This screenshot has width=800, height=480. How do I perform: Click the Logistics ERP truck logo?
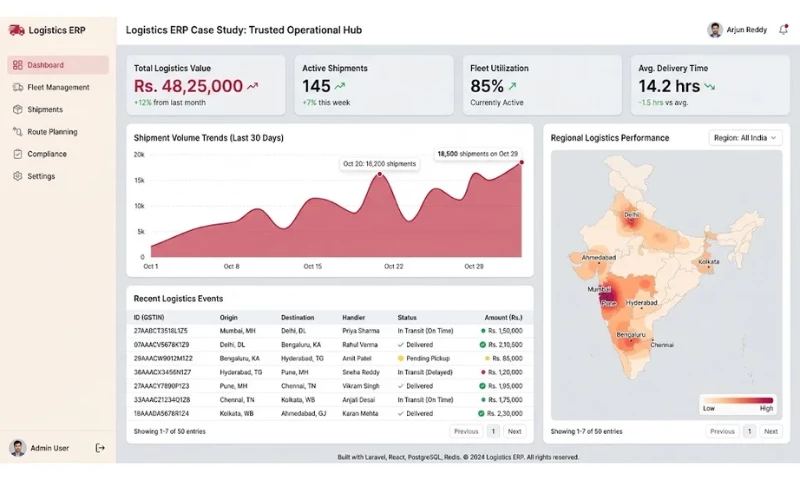coord(16,30)
